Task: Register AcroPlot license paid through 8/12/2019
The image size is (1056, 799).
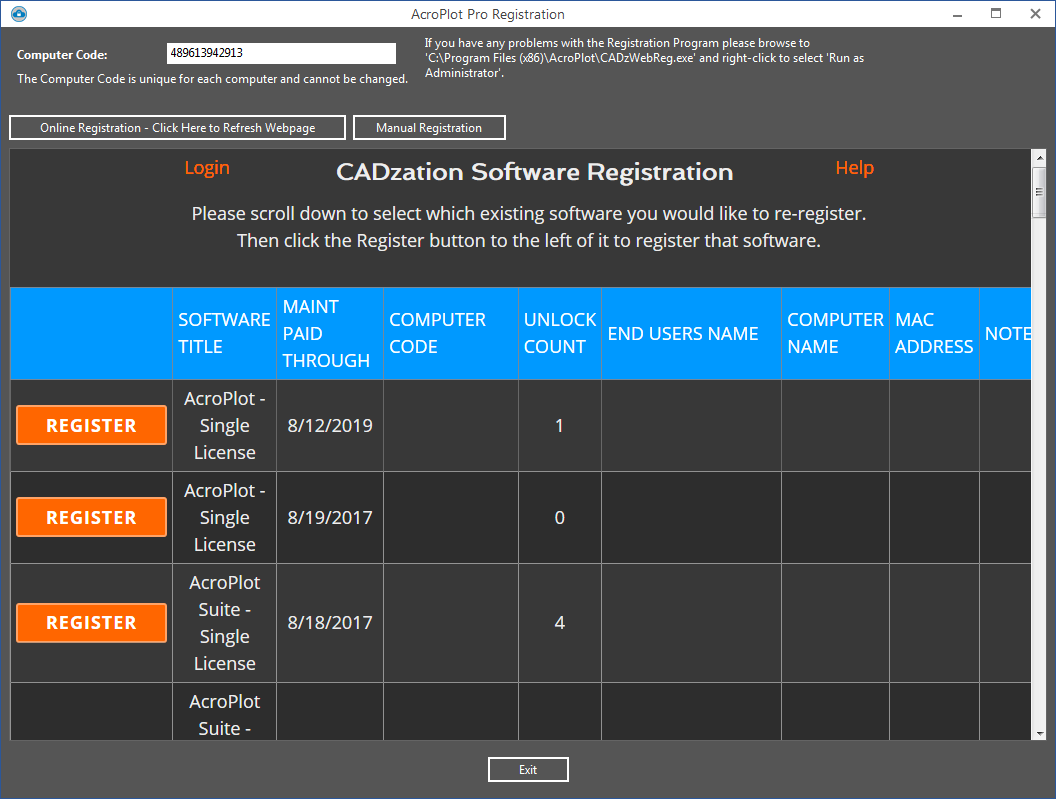Action: 92,425
